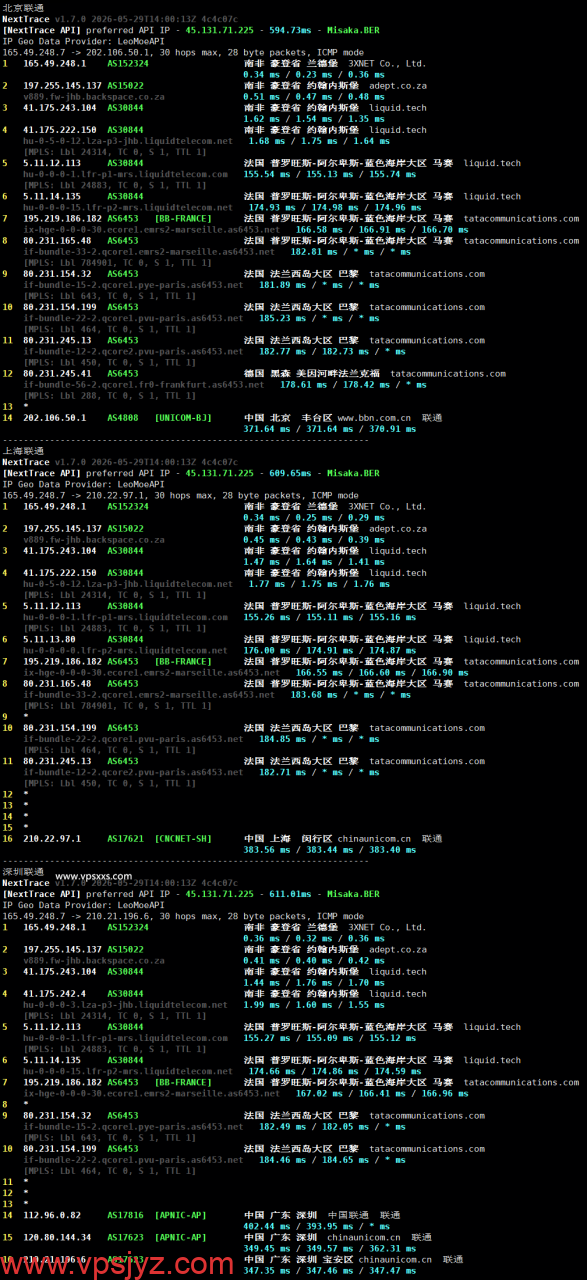Select the 182.49 ms latency value
The image size is (587, 1280).
coord(282,1127)
